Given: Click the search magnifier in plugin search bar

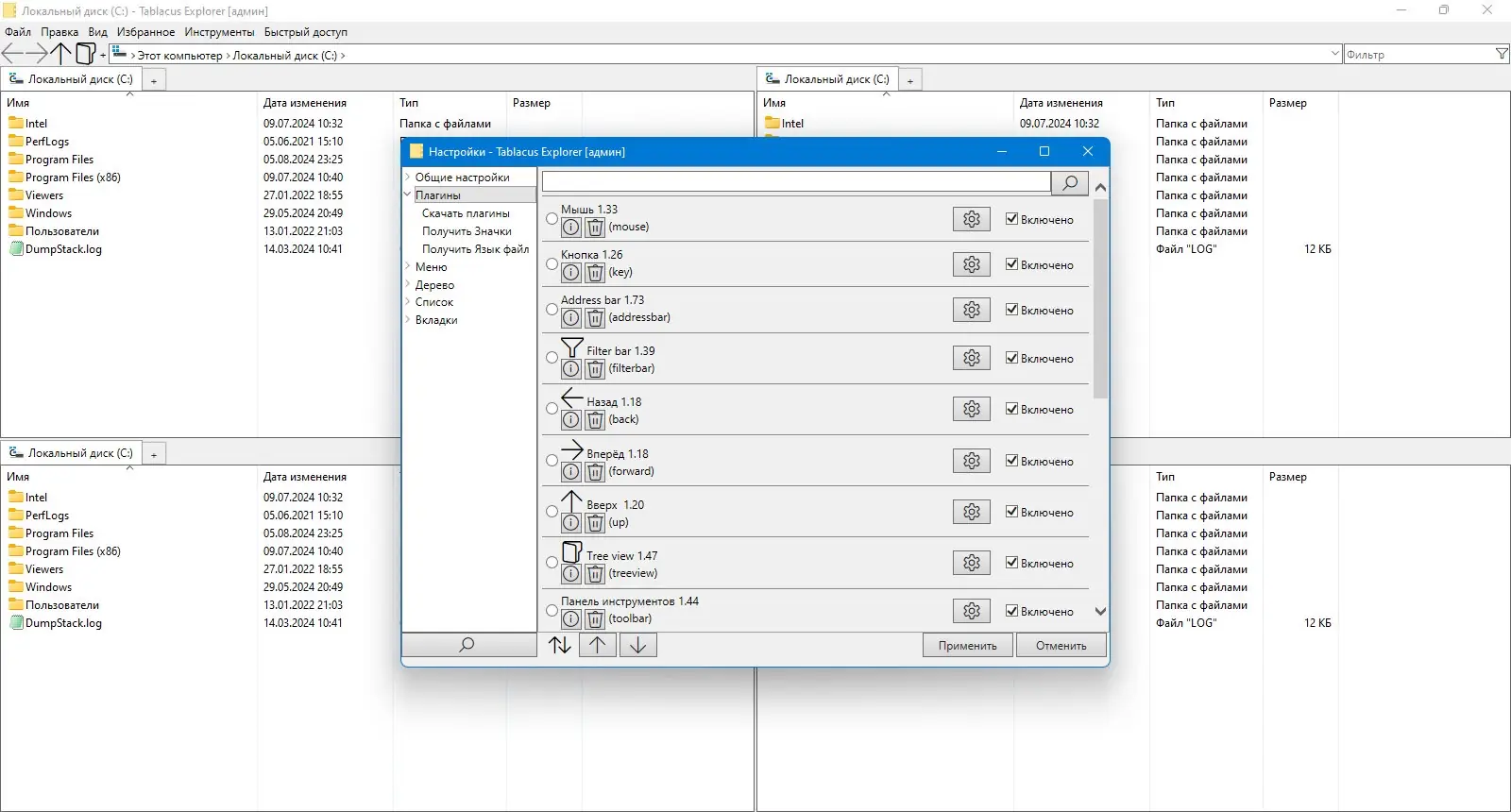Looking at the screenshot, I should click(1070, 182).
